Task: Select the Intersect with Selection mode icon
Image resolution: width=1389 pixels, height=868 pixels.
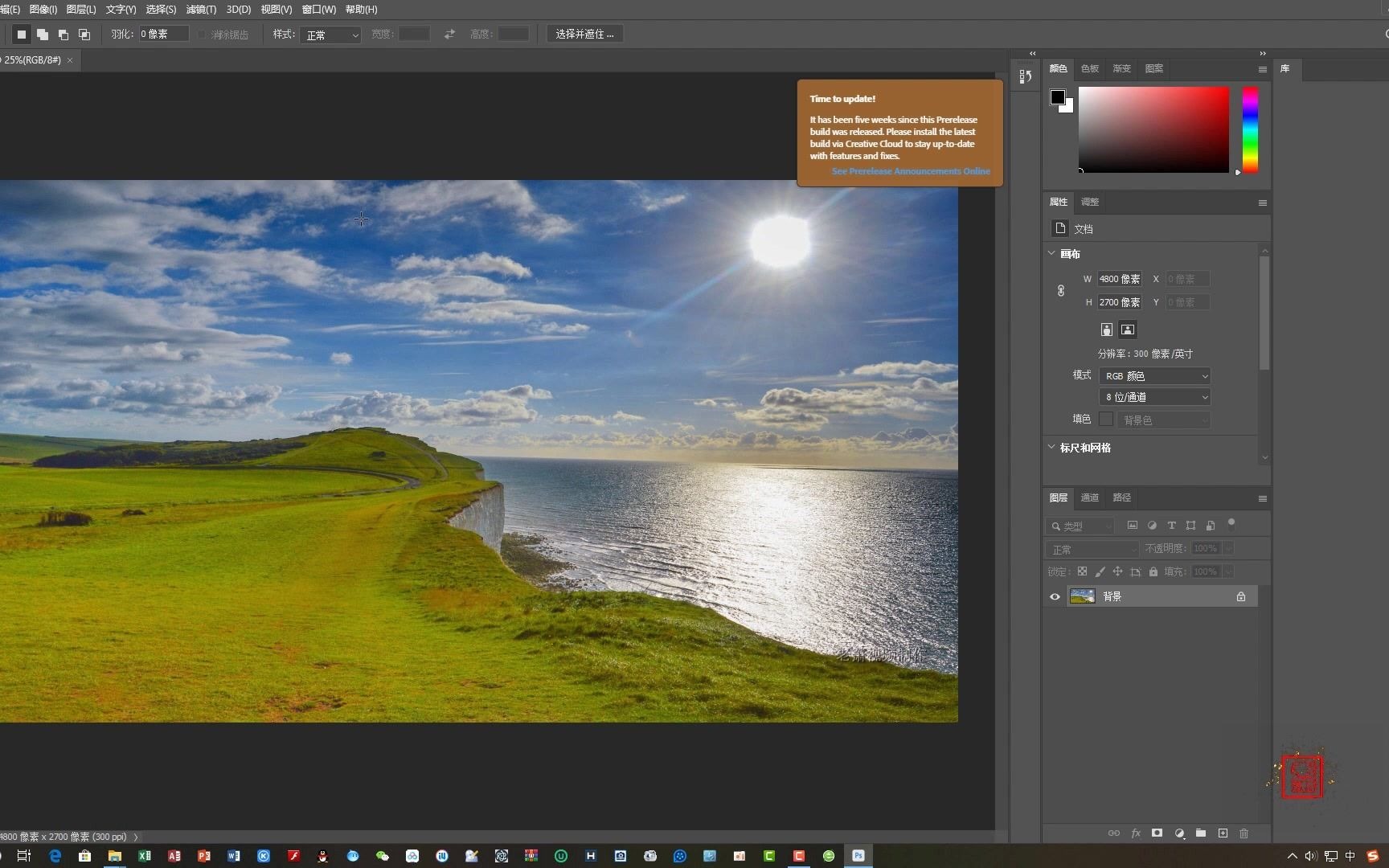Action: click(84, 34)
